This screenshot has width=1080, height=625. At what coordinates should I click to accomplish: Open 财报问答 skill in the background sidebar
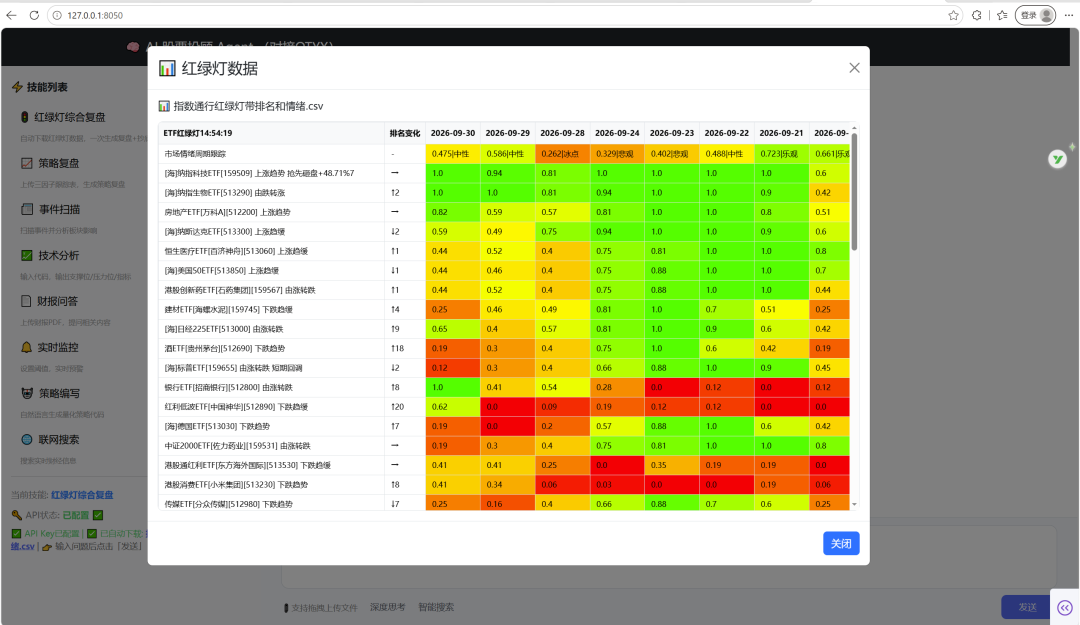50,301
